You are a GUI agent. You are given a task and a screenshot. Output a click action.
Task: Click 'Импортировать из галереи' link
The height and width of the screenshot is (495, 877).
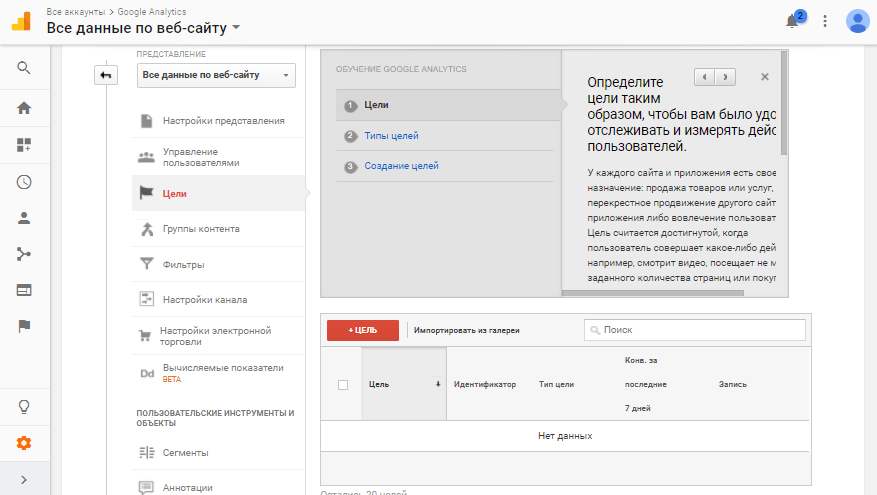(467, 330)
